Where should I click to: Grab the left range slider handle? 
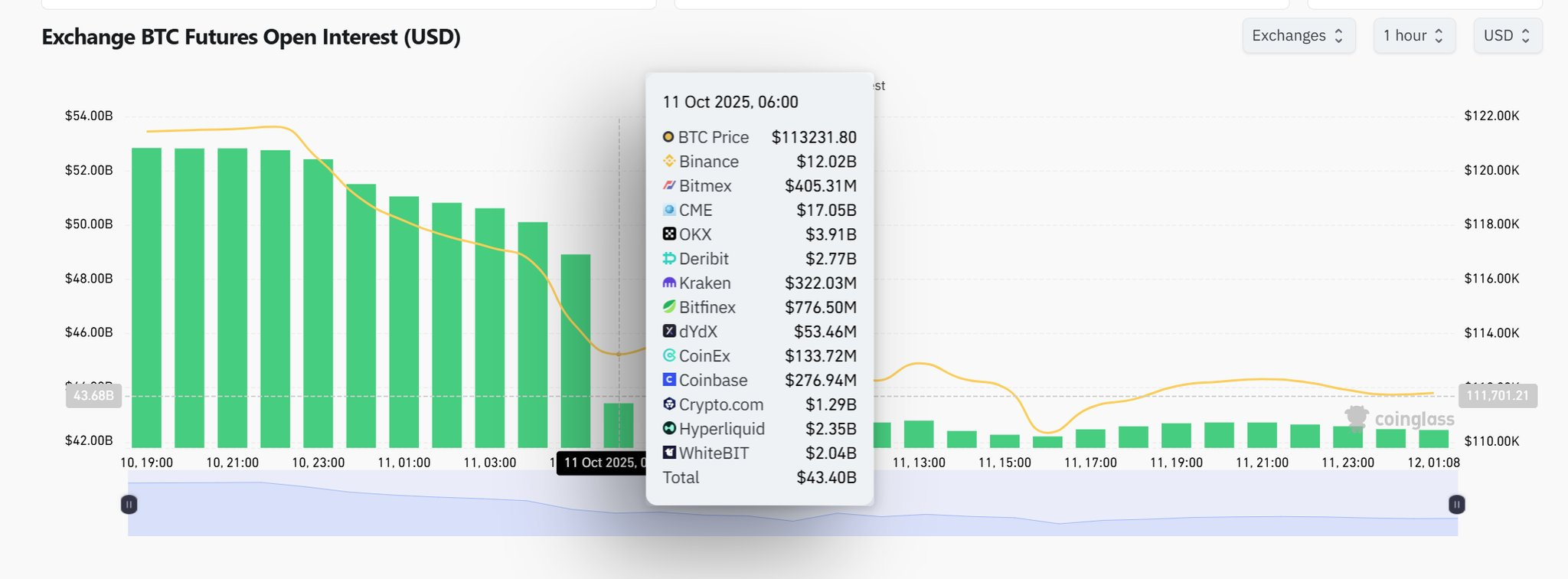(129, 505)
